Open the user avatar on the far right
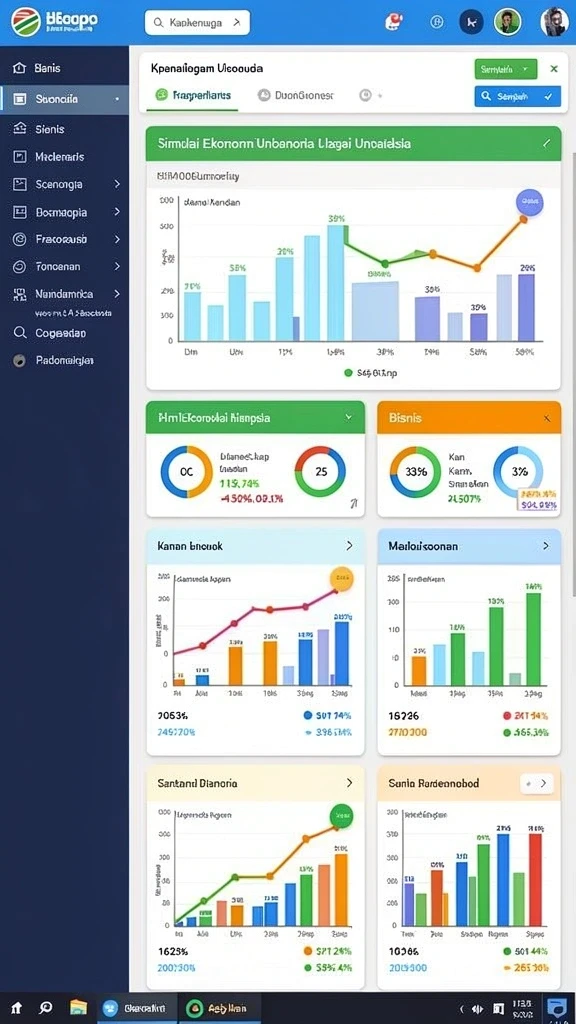The width and height of the screenshot is (576, 1024). click(554, 22)
